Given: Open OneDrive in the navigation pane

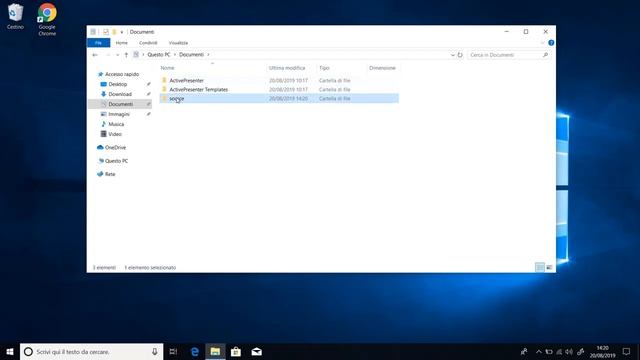Looking at the screenshot, I should [x=115, y=147].
